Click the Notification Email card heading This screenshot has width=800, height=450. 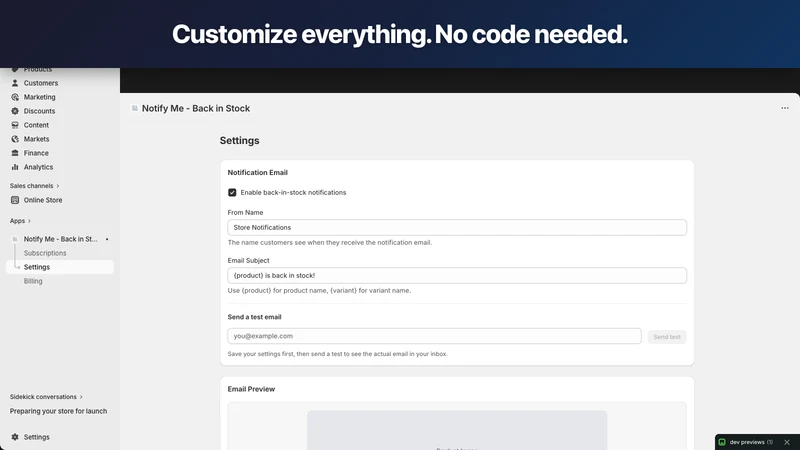(258, 172)
